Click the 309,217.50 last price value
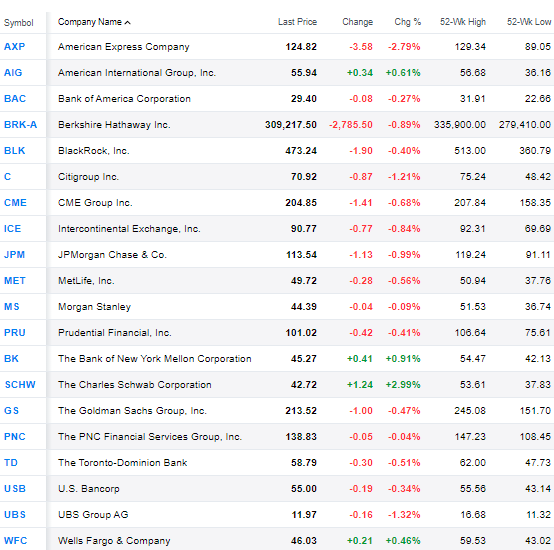This screenshot has height=550, width=554. 291,125
